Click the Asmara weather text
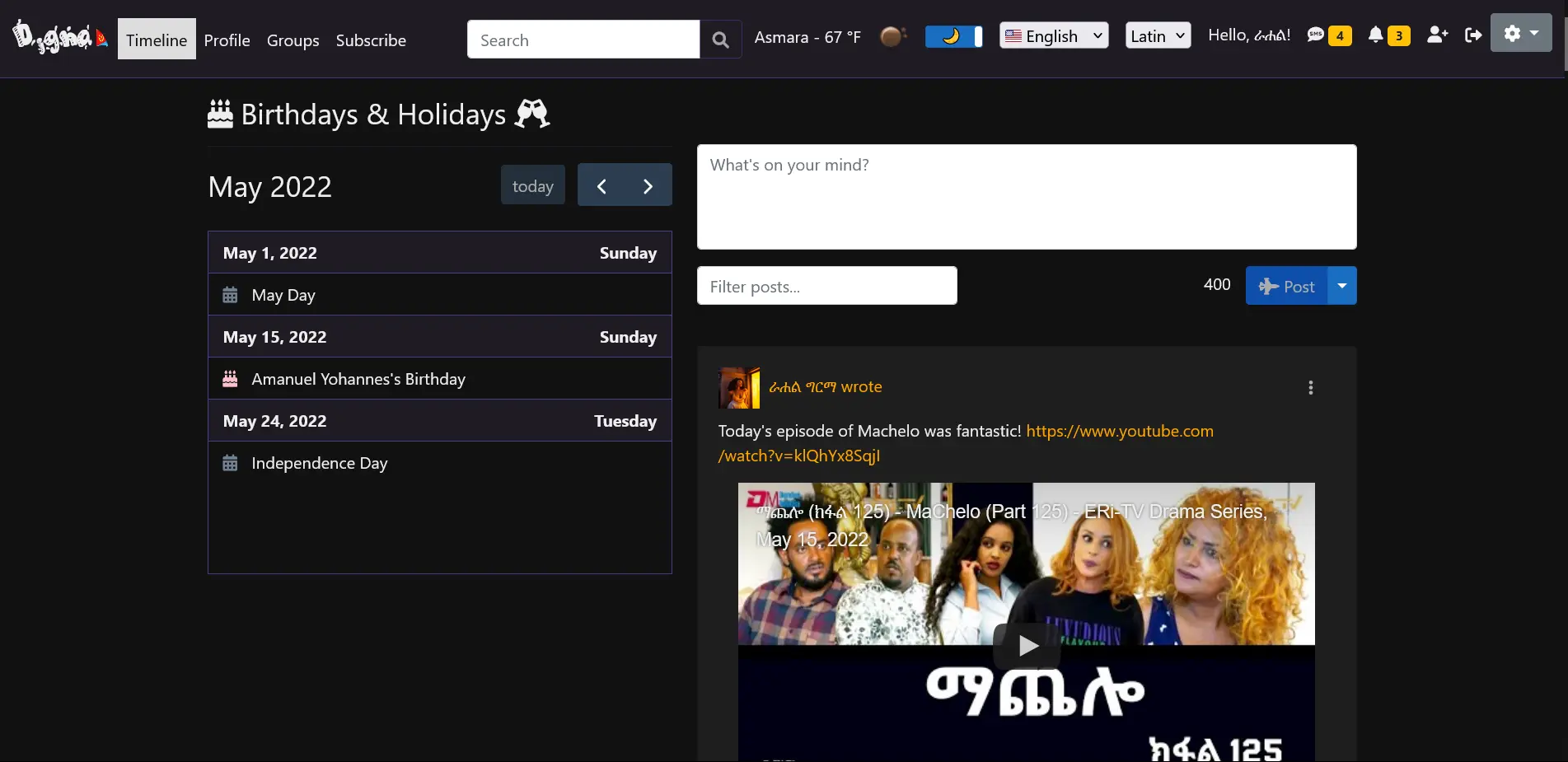This screenshot has width=1568, height=762. (807, 37)
